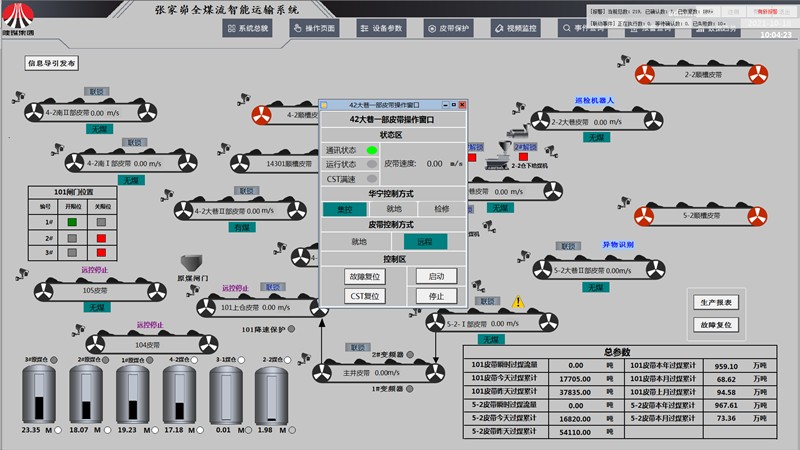Screen dimensions: 800x450
Task: Switch to the 操作页面 menu
Action: pyautogui.click(x=315, y=29)
